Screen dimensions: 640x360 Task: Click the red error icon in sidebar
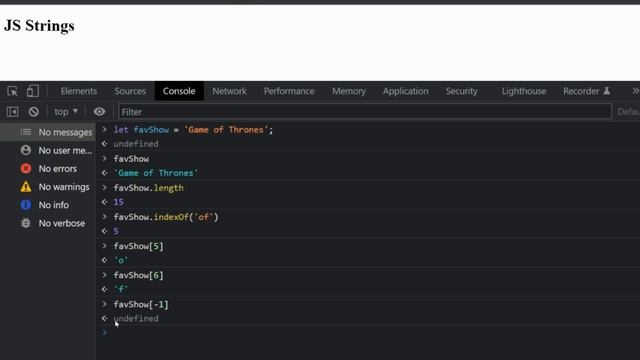[26, 168]
